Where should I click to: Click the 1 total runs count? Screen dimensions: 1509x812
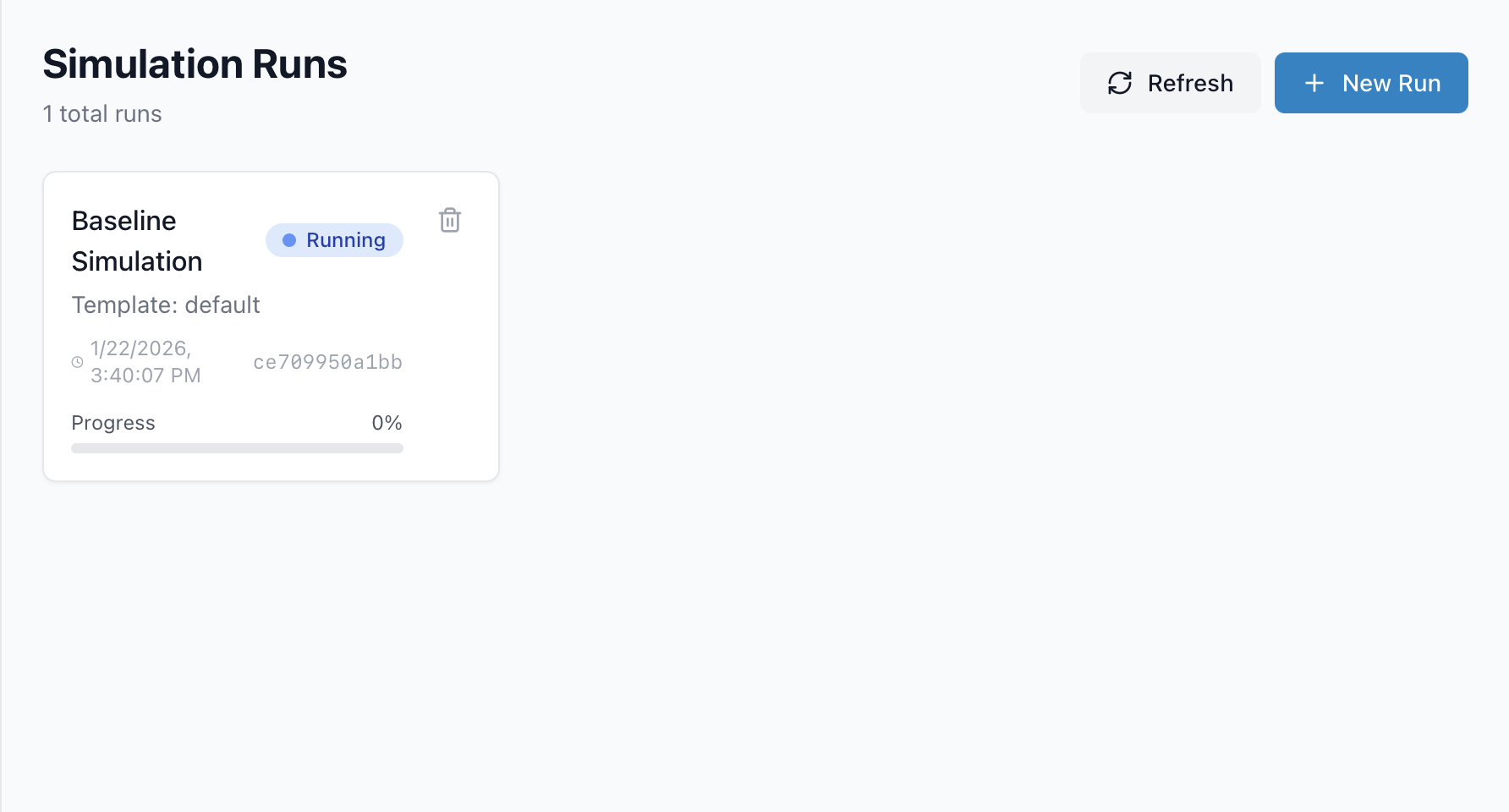102,114
